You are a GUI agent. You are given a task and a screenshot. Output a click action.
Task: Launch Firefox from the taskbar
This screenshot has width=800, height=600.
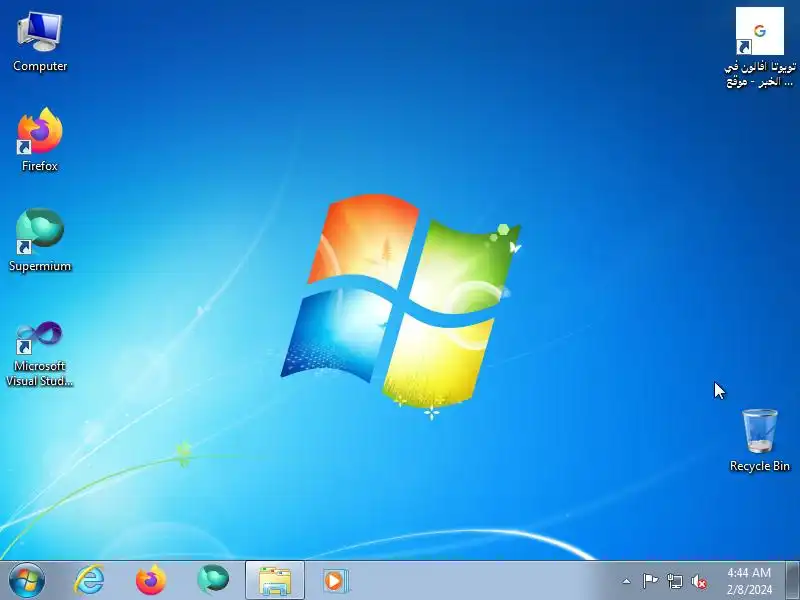151,581
